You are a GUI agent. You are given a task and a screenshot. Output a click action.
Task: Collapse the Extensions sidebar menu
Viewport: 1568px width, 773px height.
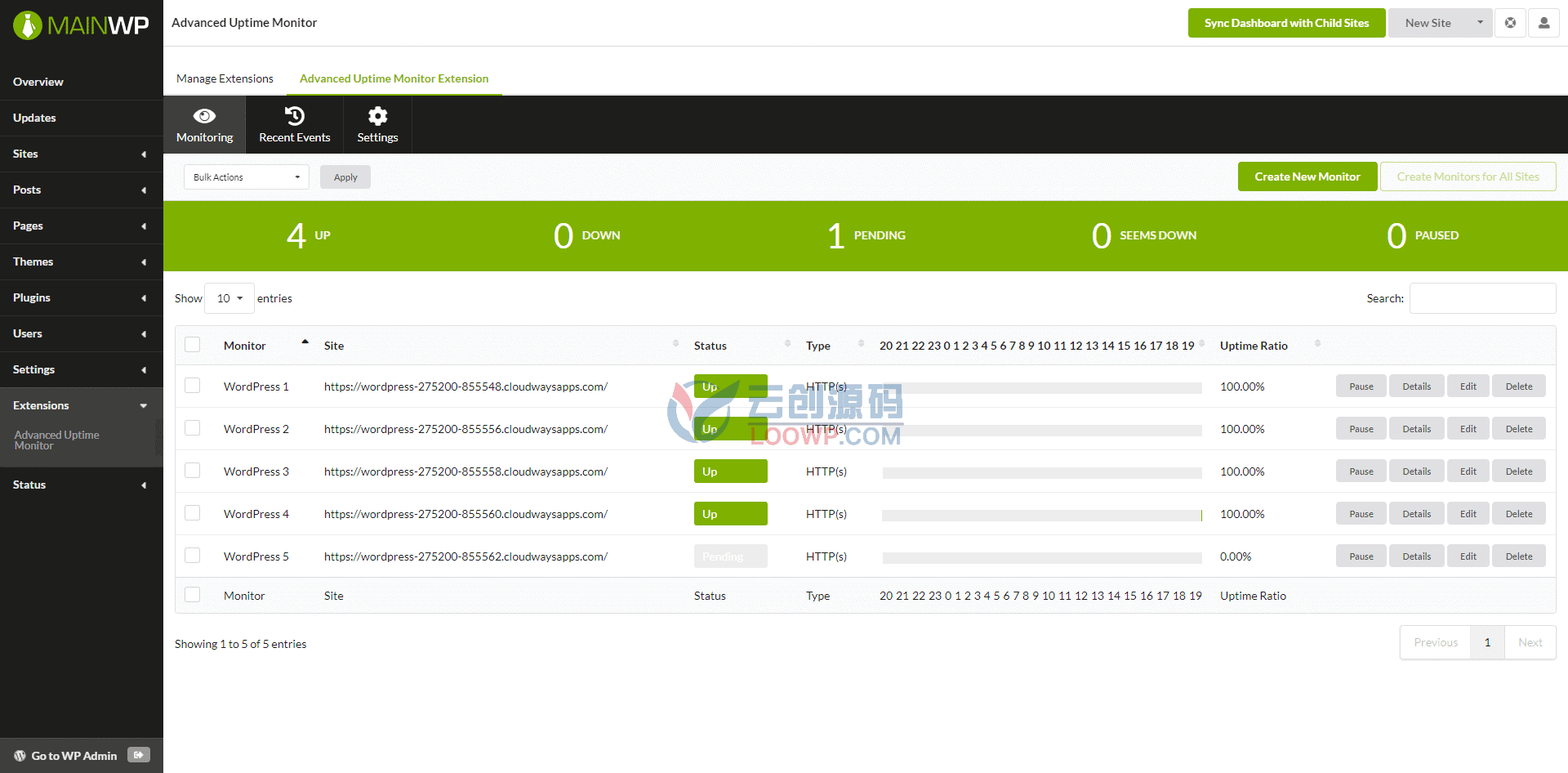(x=81, y=405)
